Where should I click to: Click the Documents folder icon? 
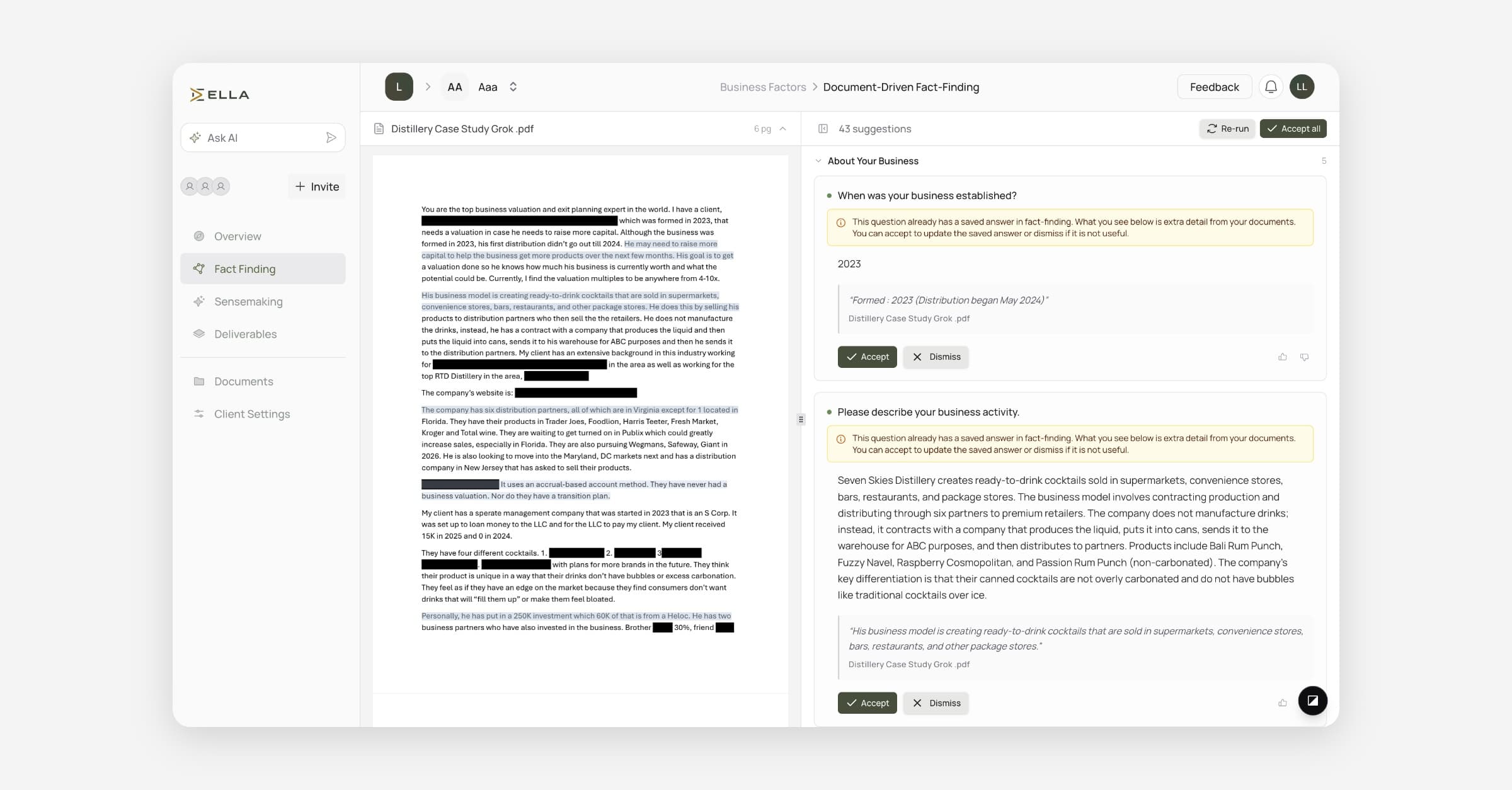[x=199, y=381]
